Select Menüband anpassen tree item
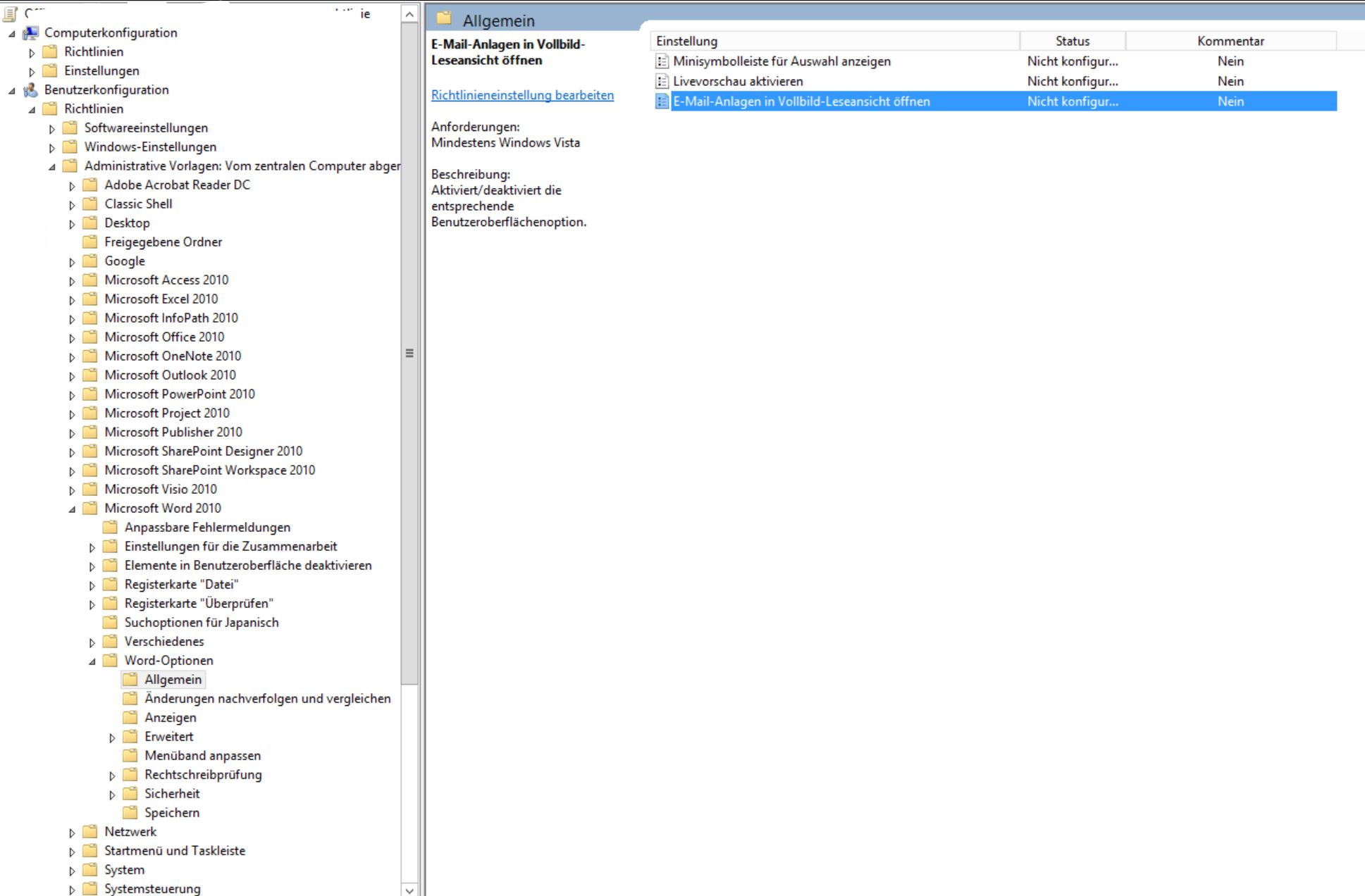 pos(202,756)
